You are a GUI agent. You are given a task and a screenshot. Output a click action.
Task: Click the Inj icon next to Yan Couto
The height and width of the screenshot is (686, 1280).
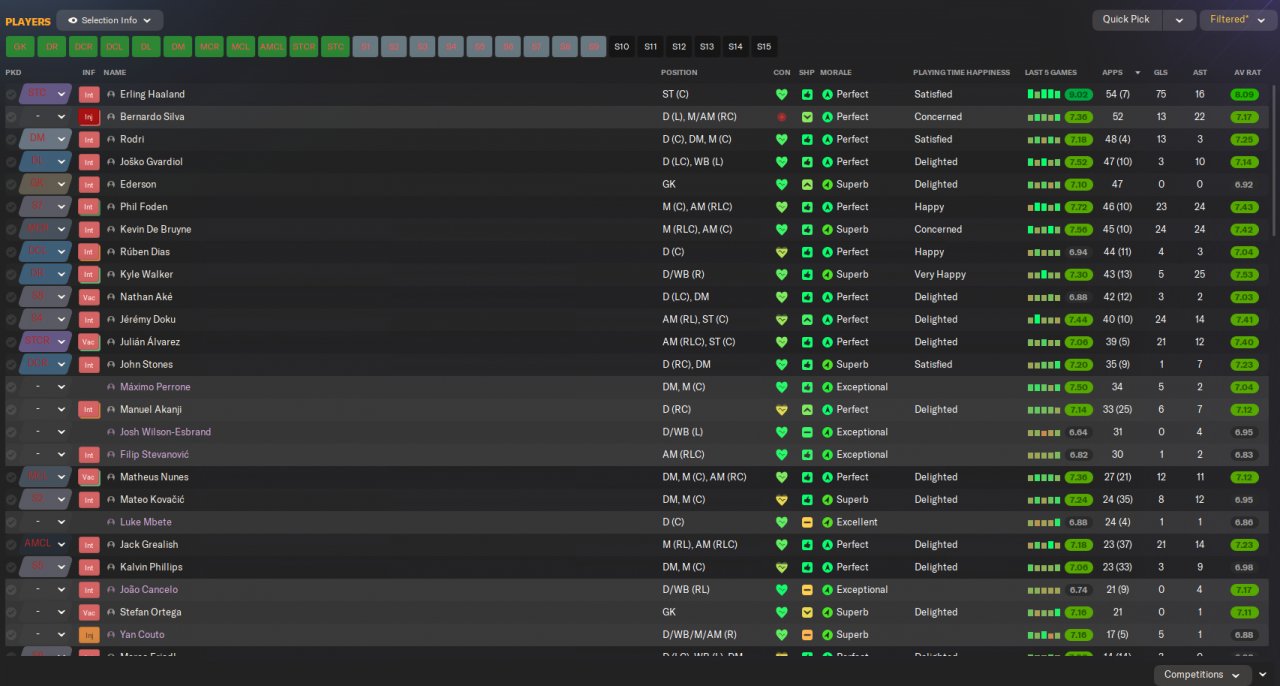pyautogui.click(x=89, y=635)
